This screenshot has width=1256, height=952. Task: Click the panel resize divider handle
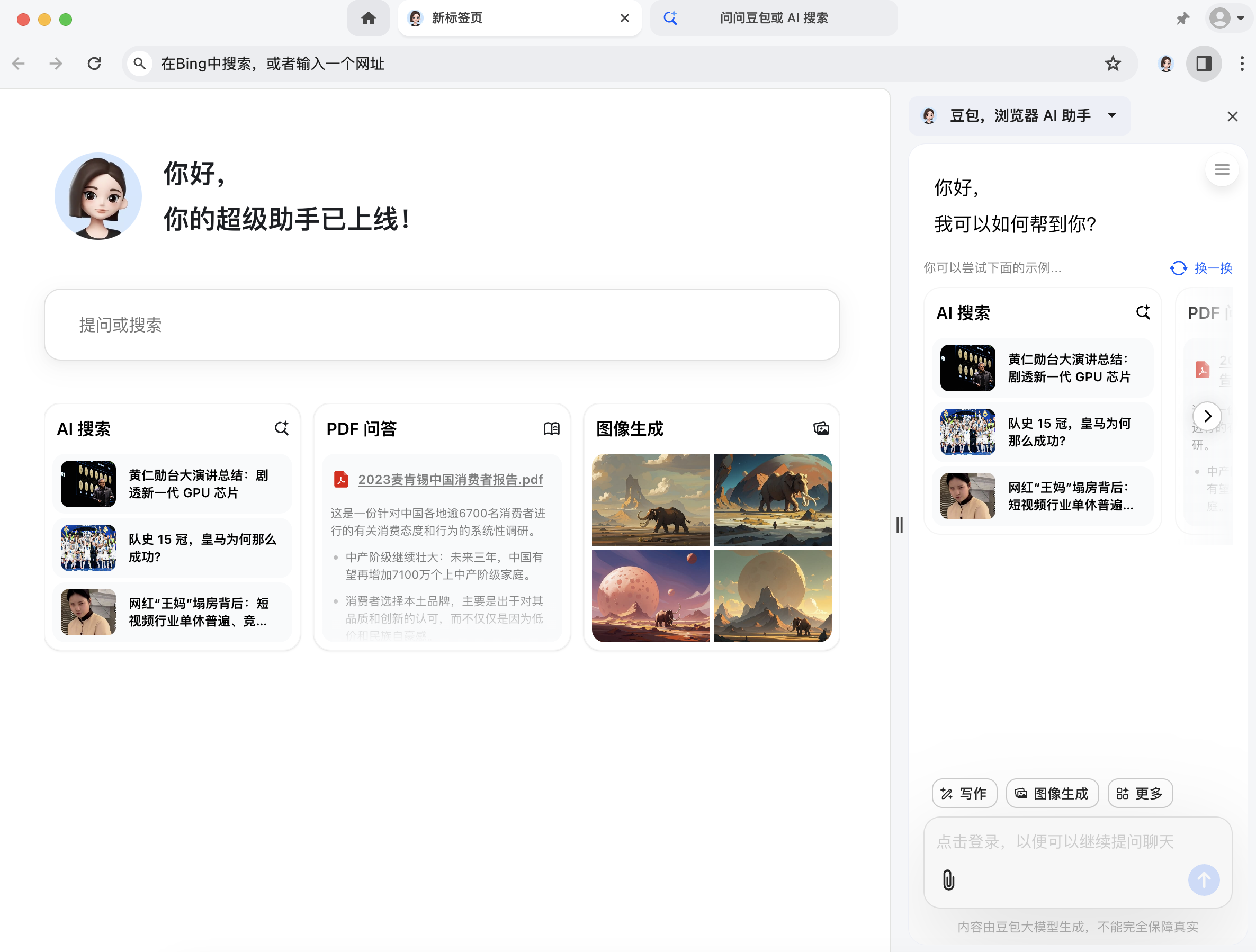click(x=900, y=525)
